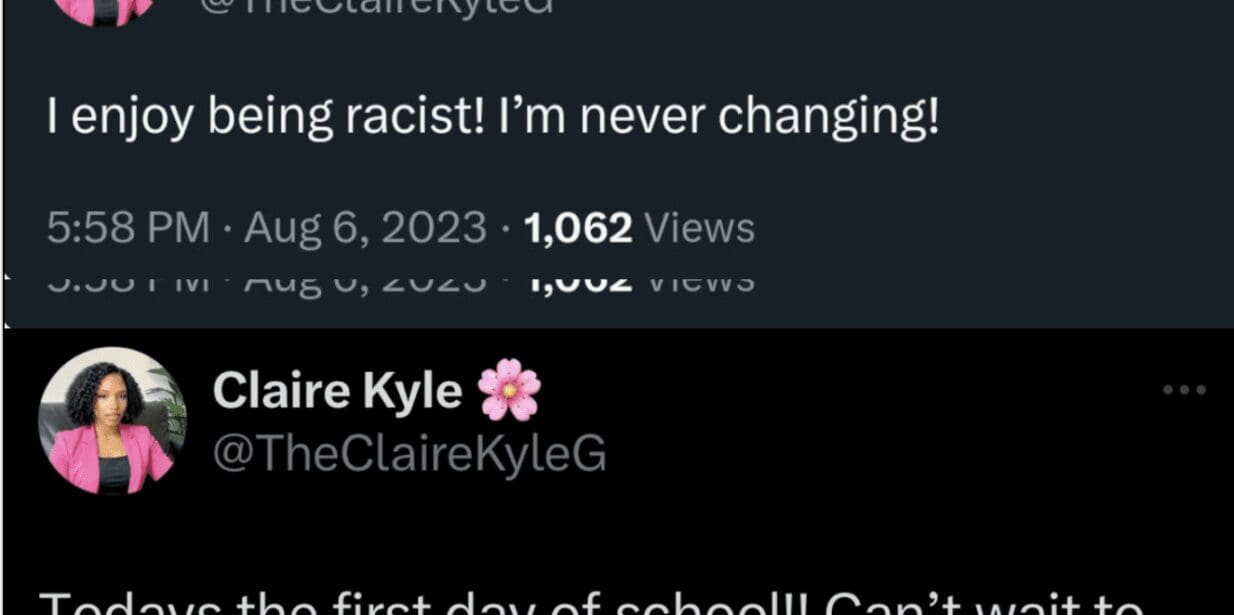Open the three-dot more options menu

(x=1185, y=390)
